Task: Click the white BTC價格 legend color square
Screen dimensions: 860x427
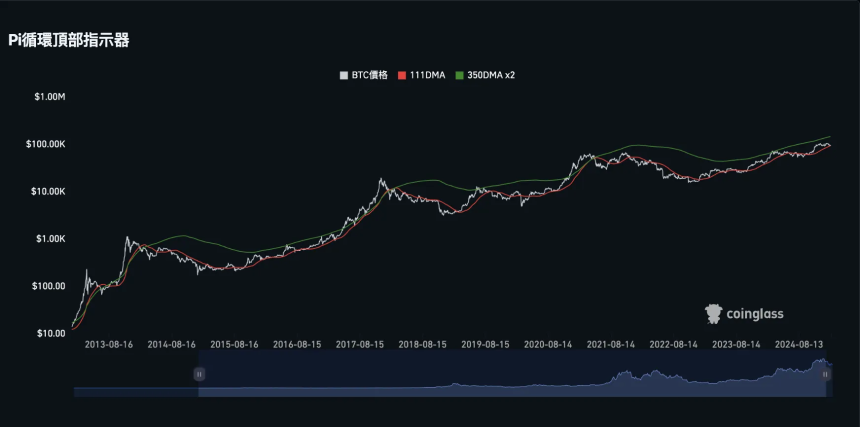Action: pyautogui.click(x=344, y=76)
